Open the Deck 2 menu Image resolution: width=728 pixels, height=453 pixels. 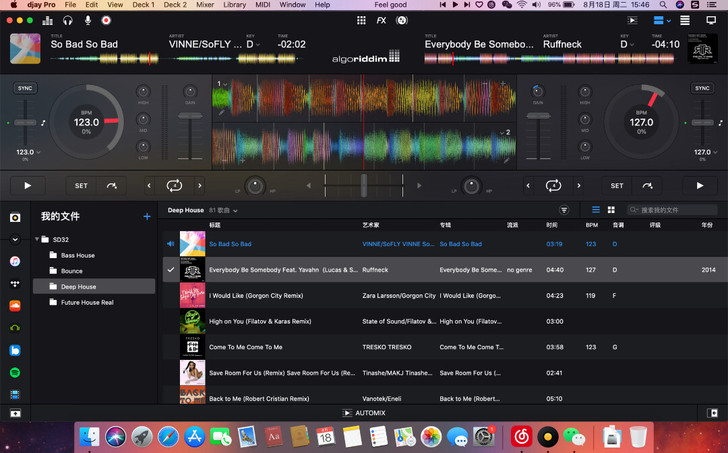pyautogui.click(x=175, y=5)
